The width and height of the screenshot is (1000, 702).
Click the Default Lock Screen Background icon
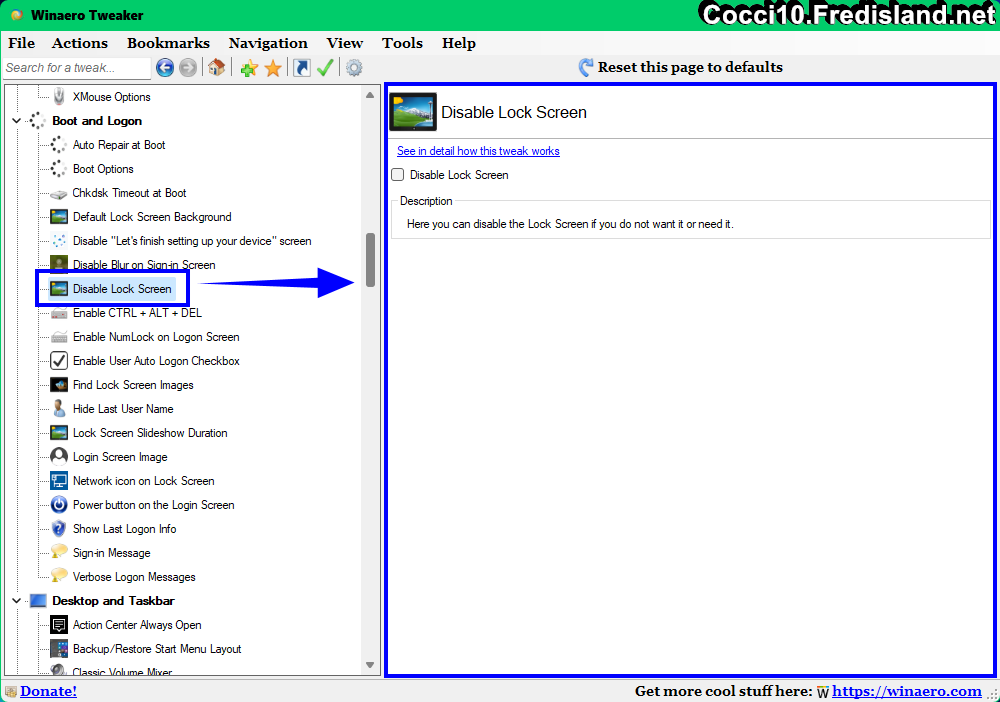(x=59, y=217)
